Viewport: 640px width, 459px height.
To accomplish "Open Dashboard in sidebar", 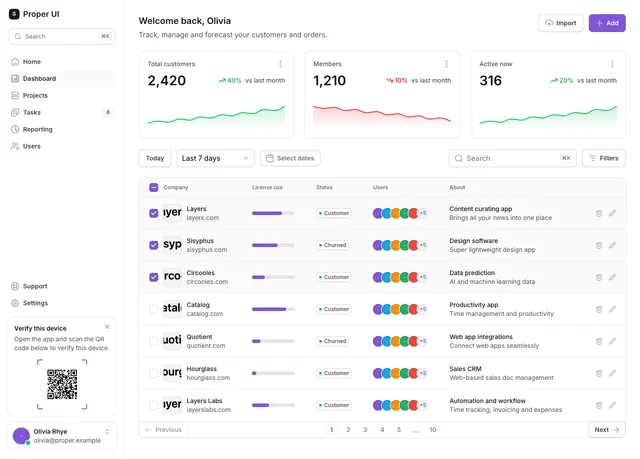I will point(62,78).
